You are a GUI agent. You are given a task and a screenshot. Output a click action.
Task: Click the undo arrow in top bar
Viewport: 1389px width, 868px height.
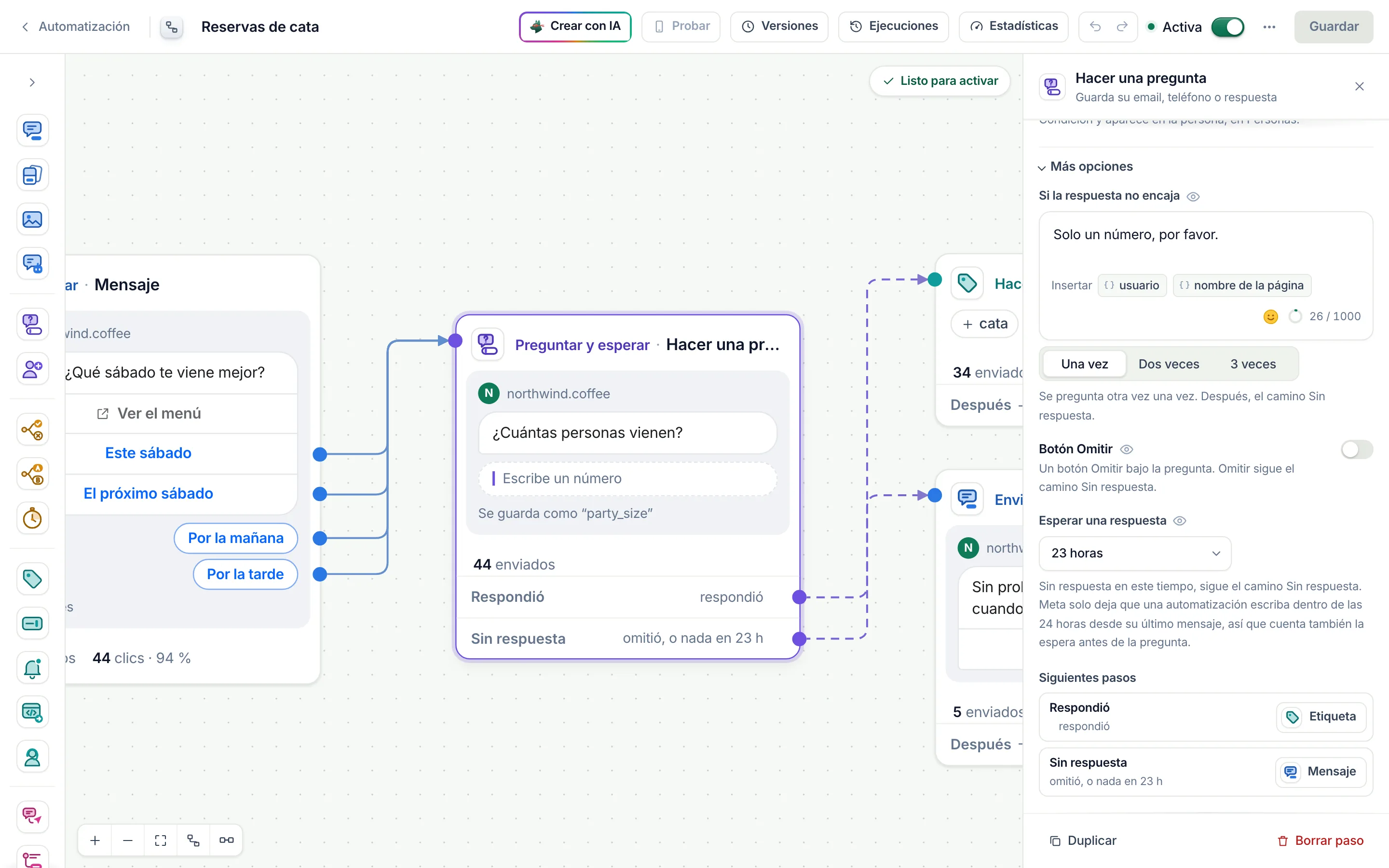click(1095, 27)
